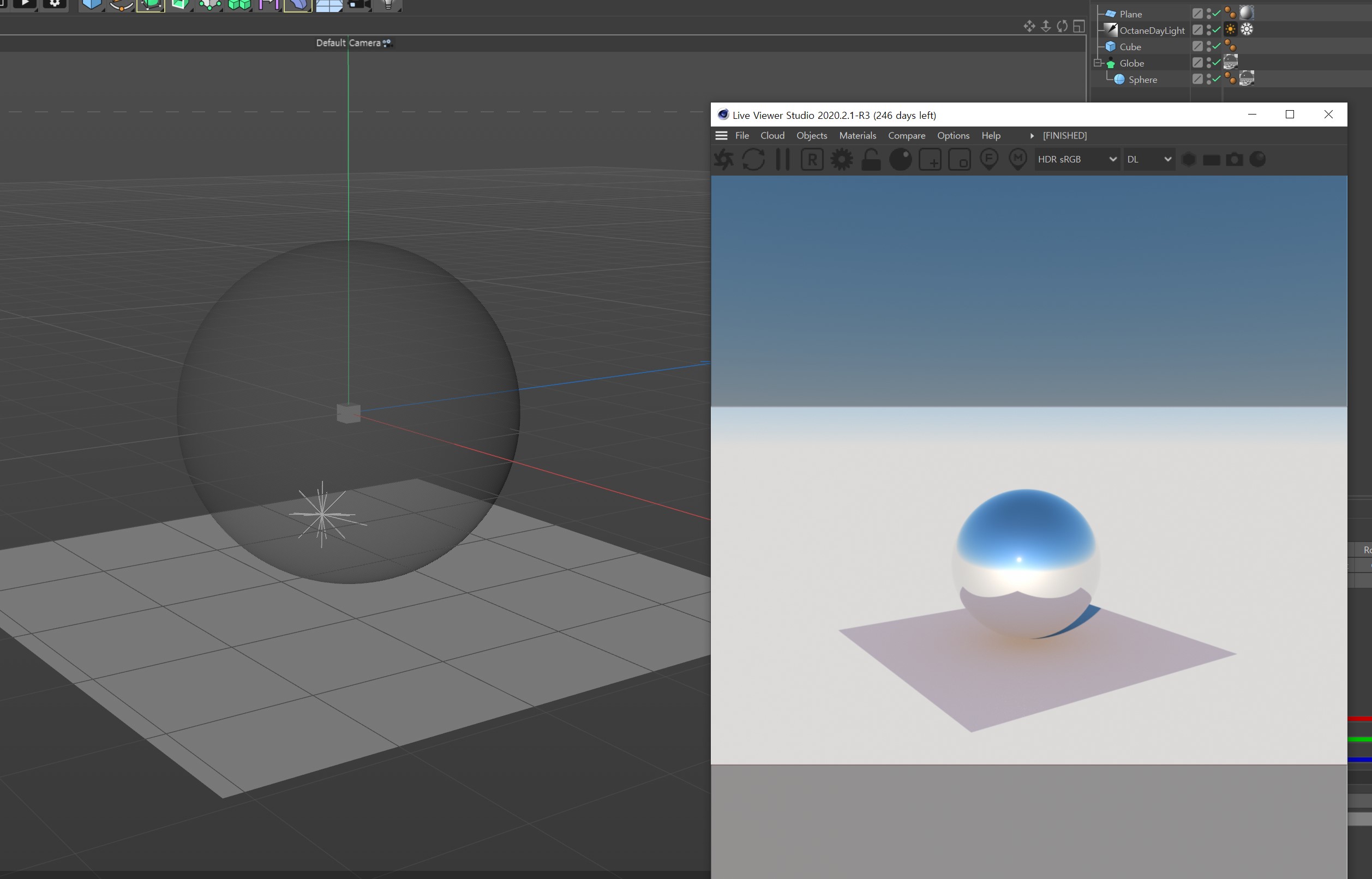The height and width of the screenshot is (879, 1372).
Task: Click the camera snapshot icon in Live Viewer toolbar
Action: (1235, 159)
